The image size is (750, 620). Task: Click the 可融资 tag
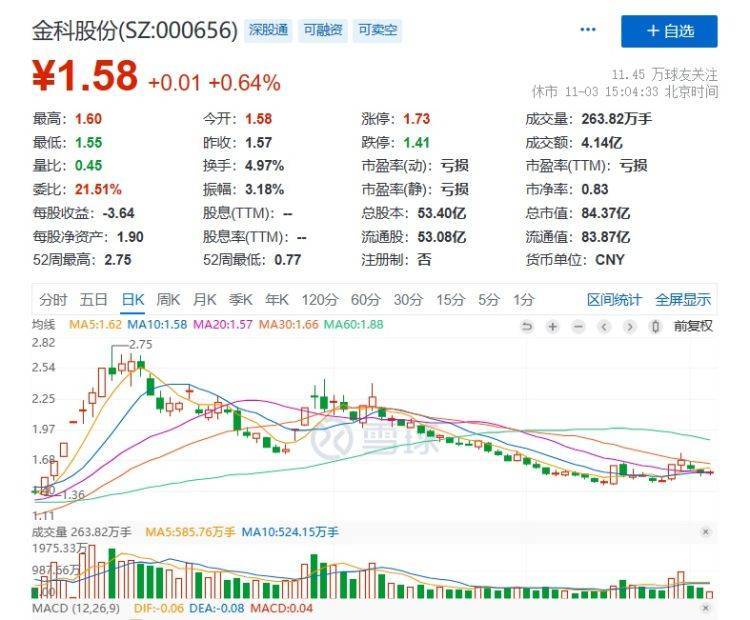click(x=324, y=30)
